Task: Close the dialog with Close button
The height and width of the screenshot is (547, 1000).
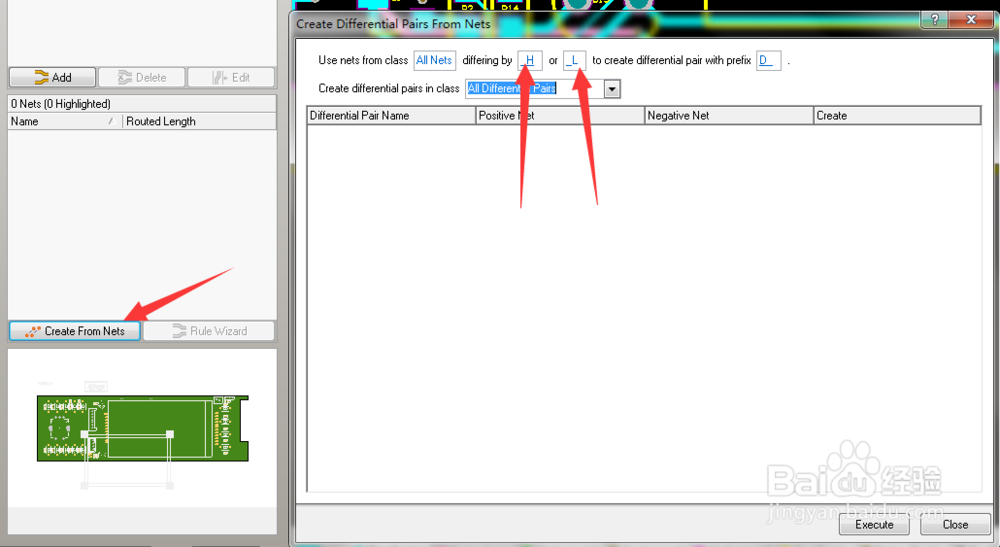Action: click(955, 525)
